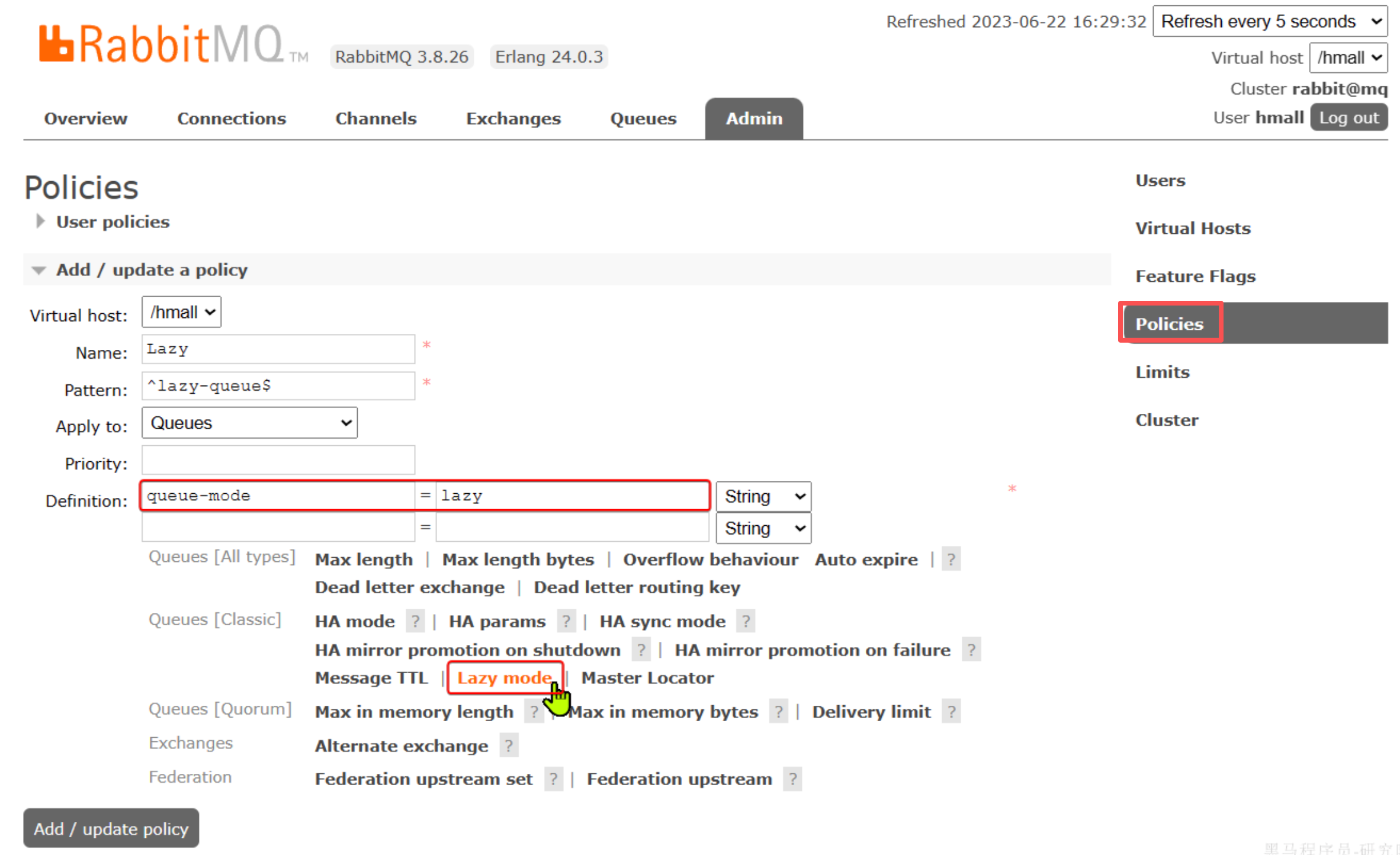
Task: Click help icon for Max in memory bytes
Action: click(x=778, y=712)
